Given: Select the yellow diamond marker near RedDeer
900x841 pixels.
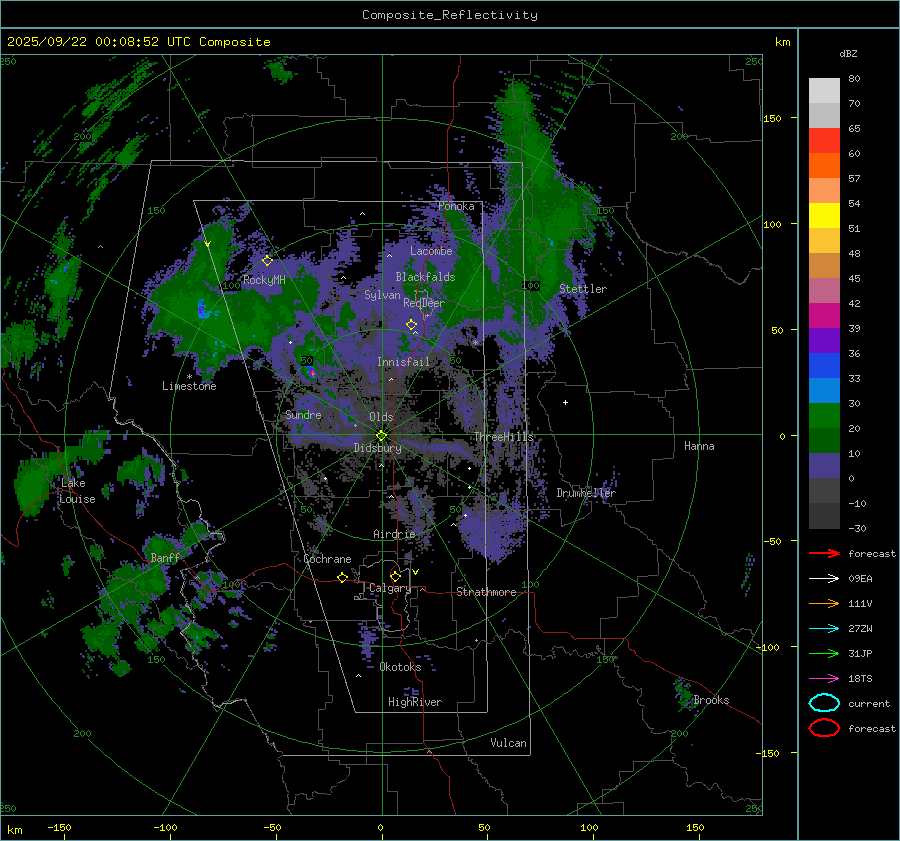Looking at the screenshot, I should pos(411,324).
